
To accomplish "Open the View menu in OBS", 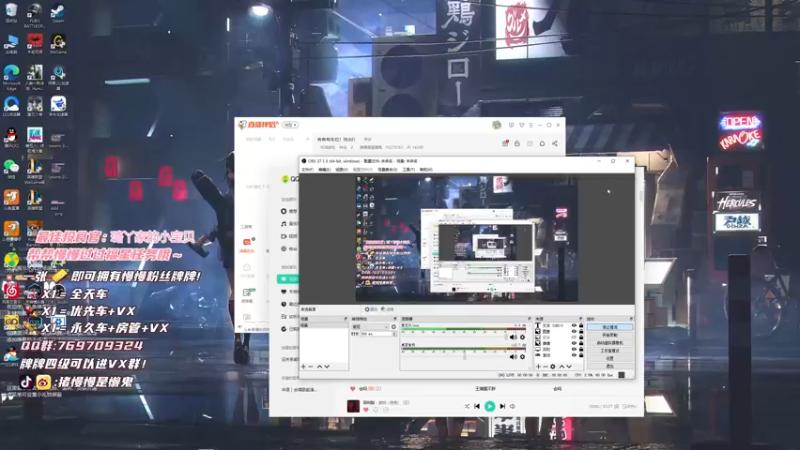I will tap(341, 169).
